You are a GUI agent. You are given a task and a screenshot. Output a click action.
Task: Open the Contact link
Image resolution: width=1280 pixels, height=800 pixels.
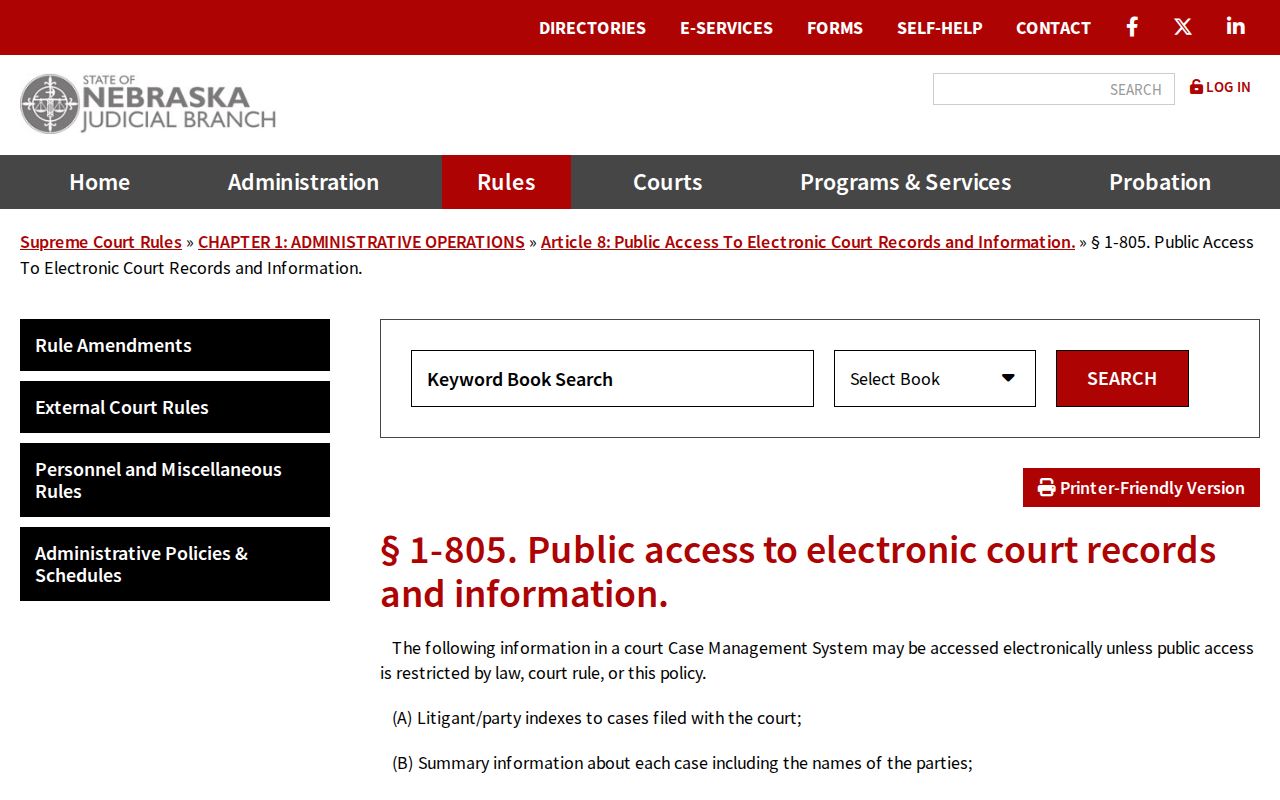tap(1053, 28)
